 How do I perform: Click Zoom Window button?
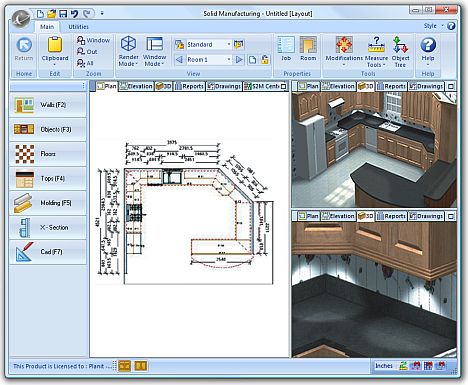click(94, 40)
